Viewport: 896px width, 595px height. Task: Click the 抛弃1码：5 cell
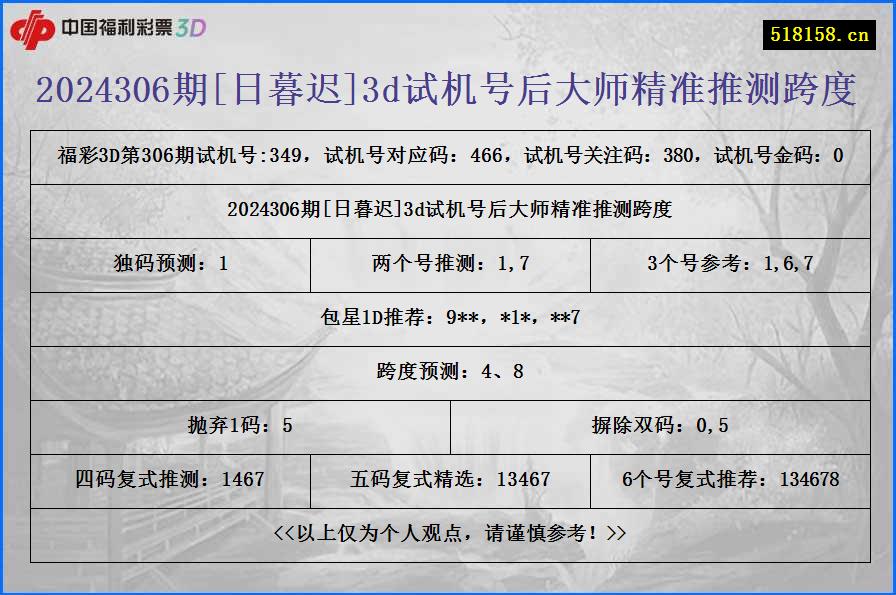click(x=240, y=424)
